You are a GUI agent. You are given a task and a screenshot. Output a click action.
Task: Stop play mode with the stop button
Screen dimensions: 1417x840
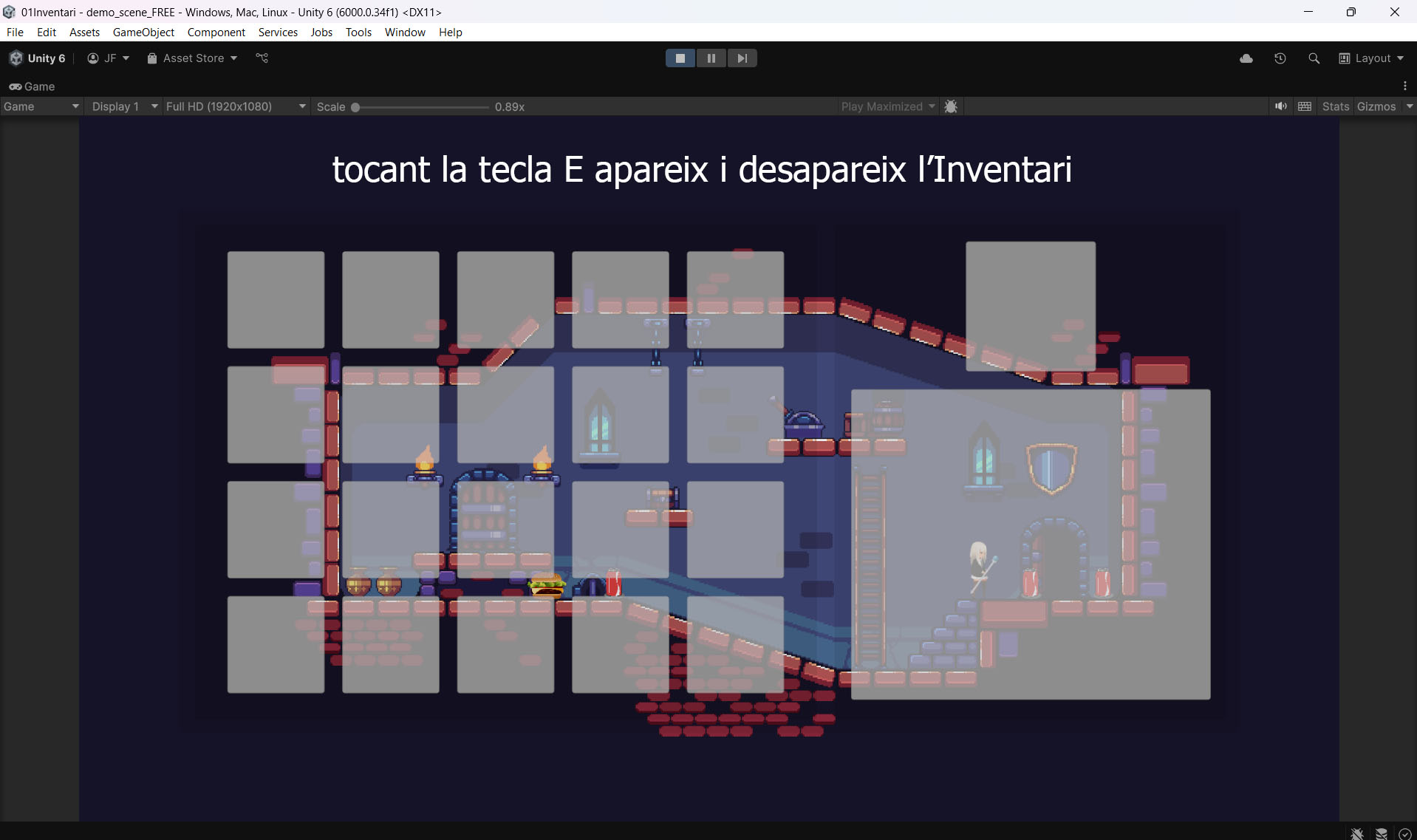[680, 58]
